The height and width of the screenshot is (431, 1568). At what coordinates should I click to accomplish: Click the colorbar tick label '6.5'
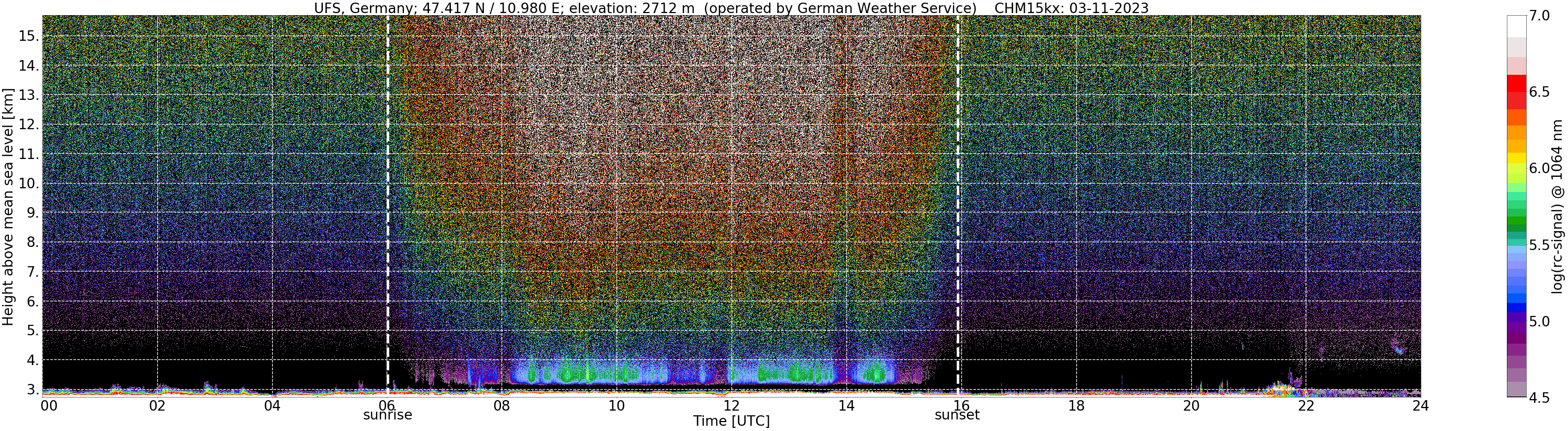tap(1539, 92)
